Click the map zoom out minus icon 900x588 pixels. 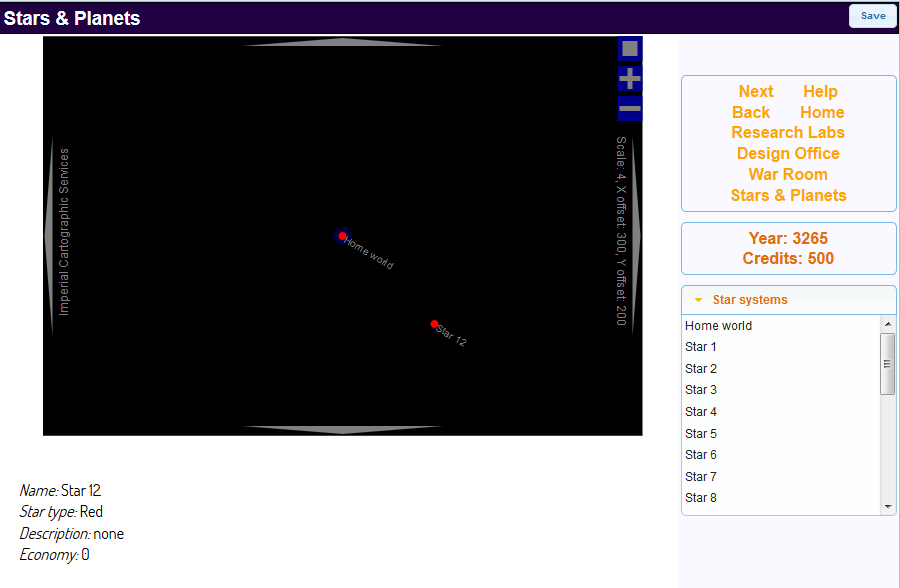(629, 108)
